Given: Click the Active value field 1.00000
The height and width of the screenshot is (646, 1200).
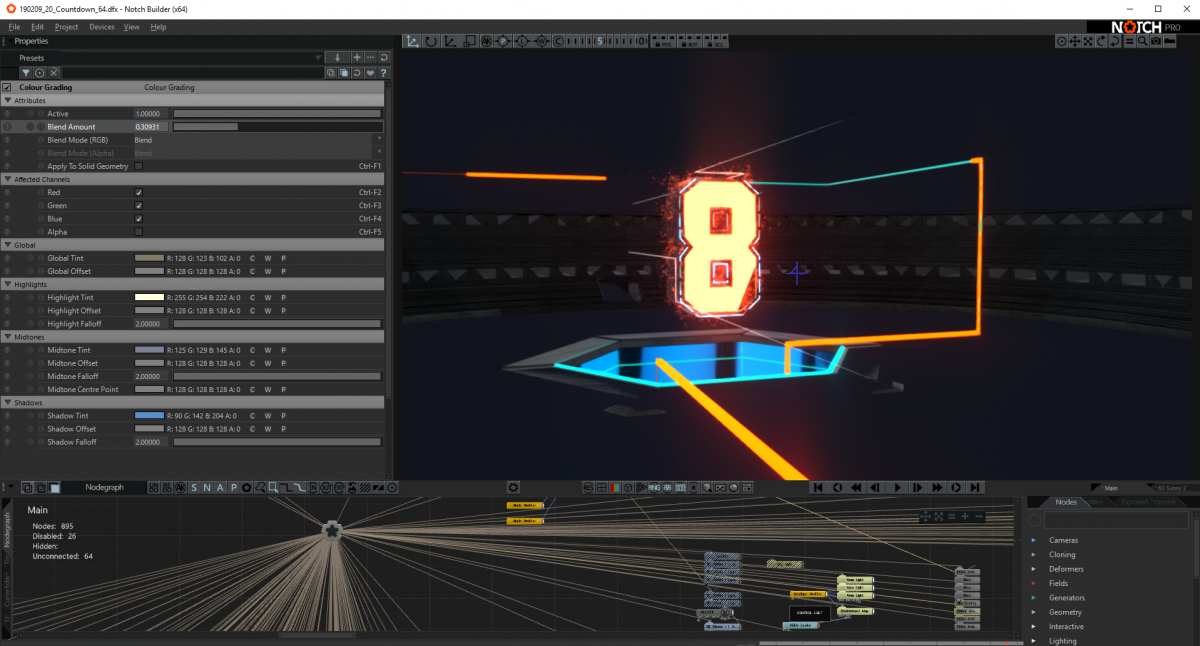Looking at the screenshot, I should (152, 114).
